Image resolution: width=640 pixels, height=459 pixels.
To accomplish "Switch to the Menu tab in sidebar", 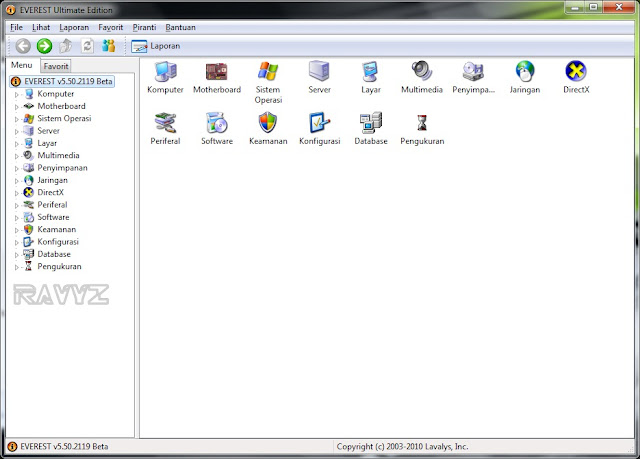I will [x=22, y=65].
